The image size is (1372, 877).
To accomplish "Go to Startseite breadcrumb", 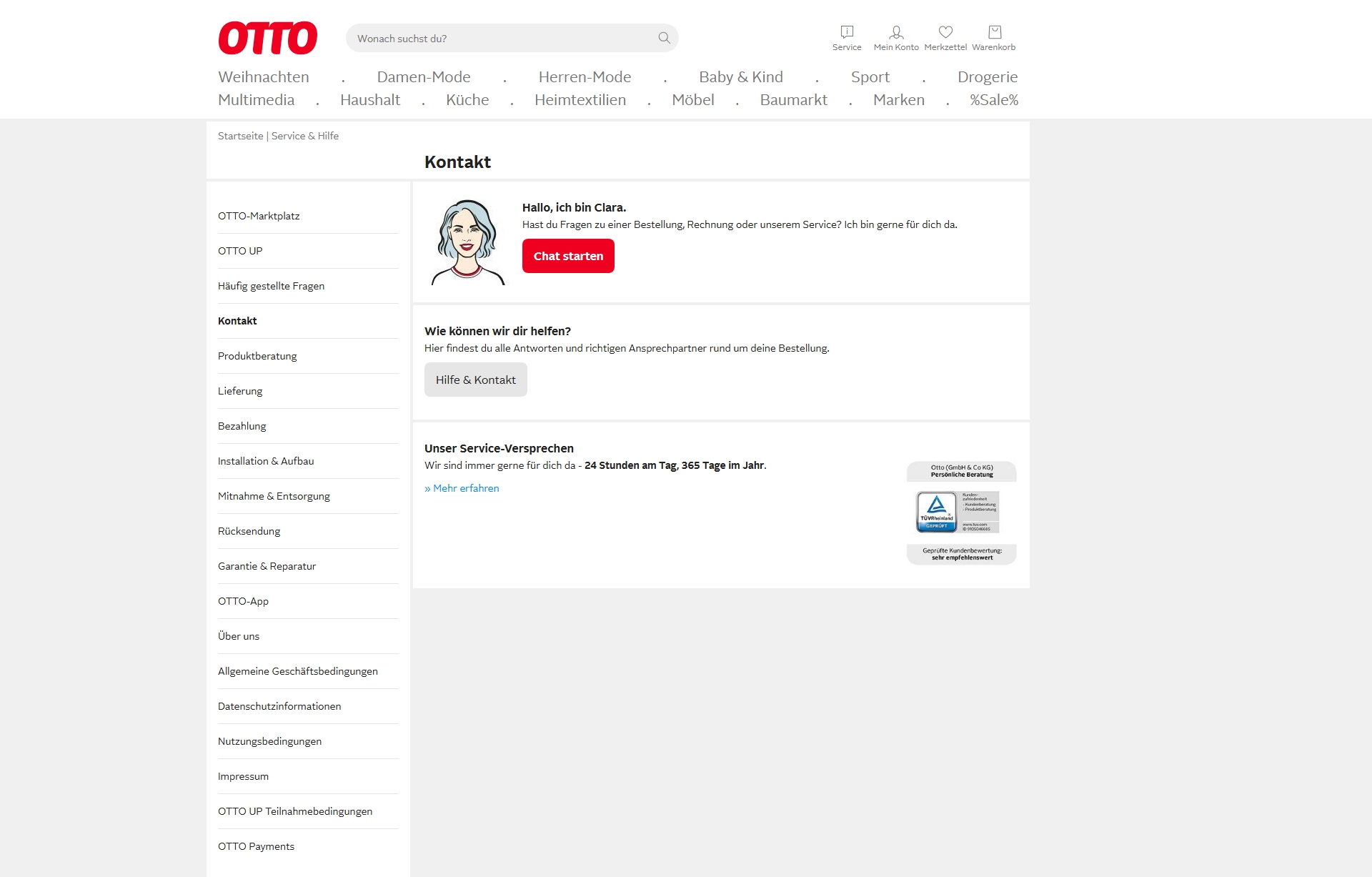I will pyautogui.click(x=240, y=136).
